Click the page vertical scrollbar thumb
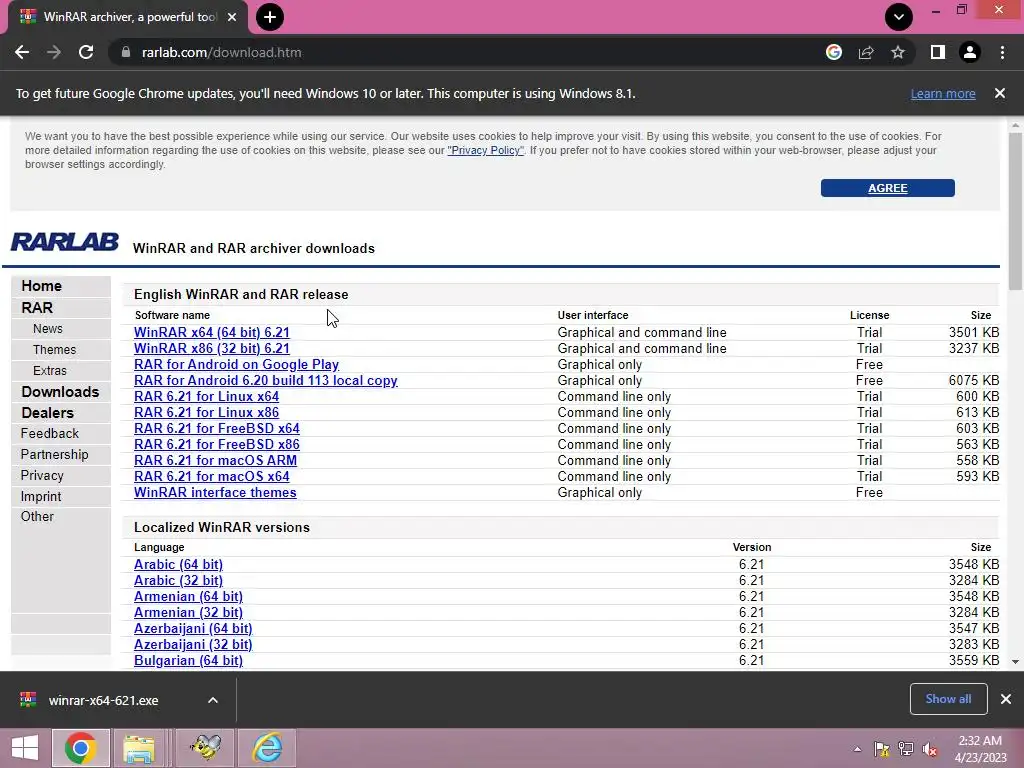1024x768 pixels. 1015,210
